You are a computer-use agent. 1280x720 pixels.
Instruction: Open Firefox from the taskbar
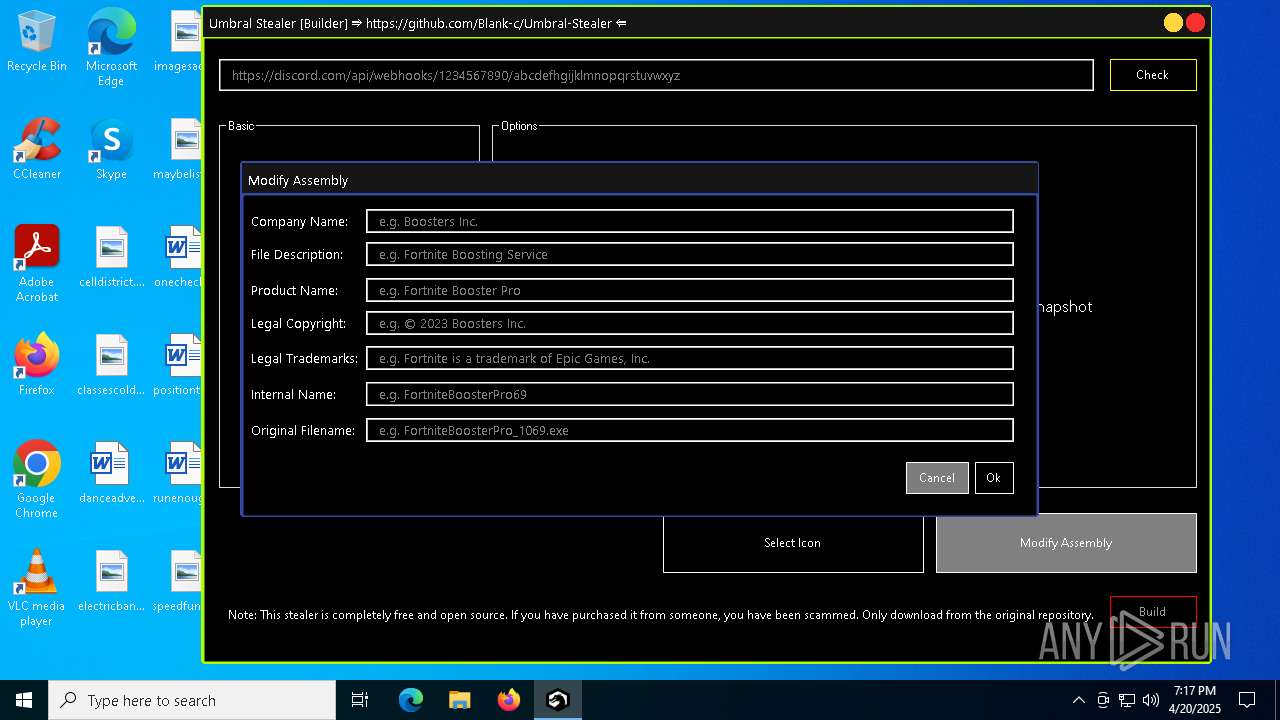[x=508, y=700]
